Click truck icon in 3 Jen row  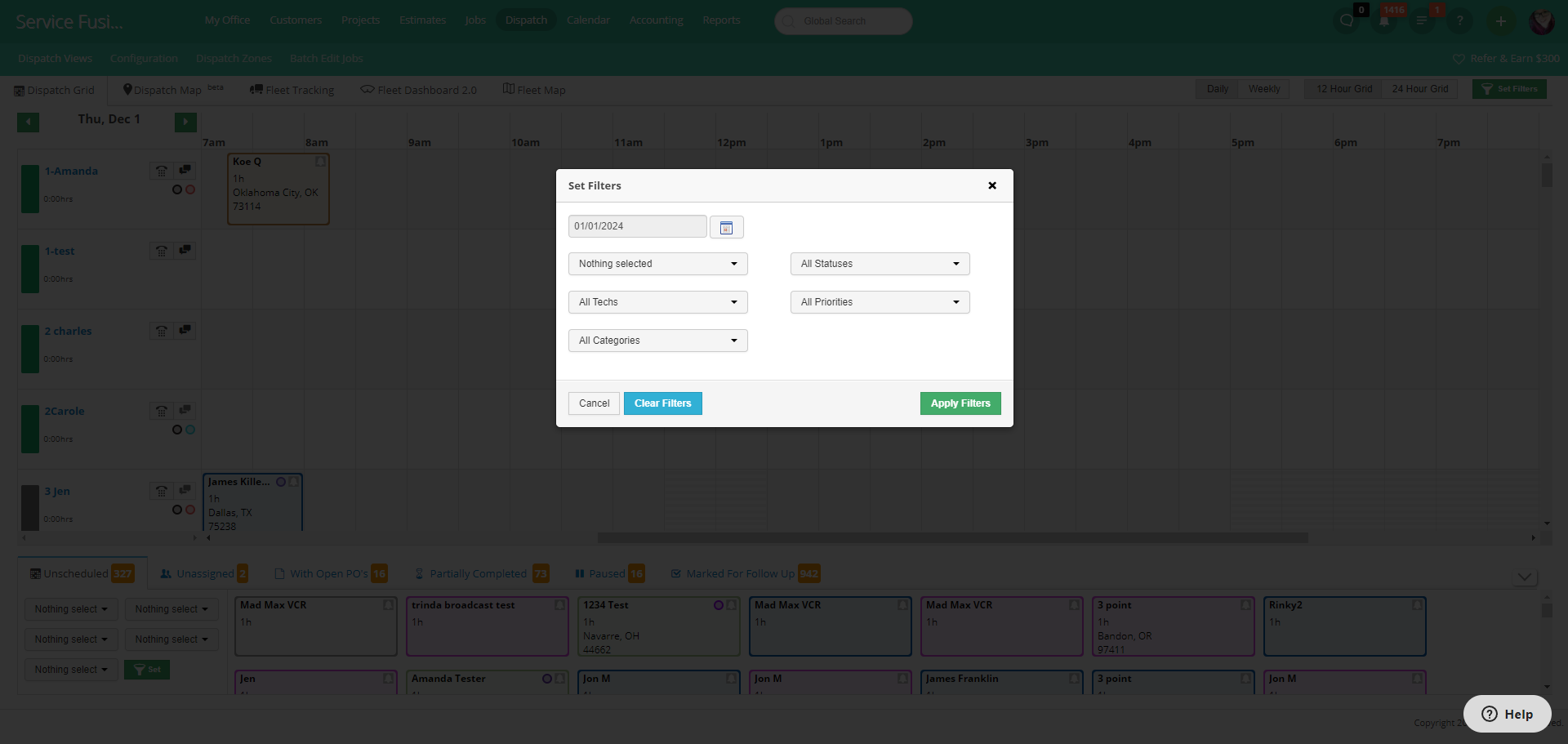[x=185, y=491]
